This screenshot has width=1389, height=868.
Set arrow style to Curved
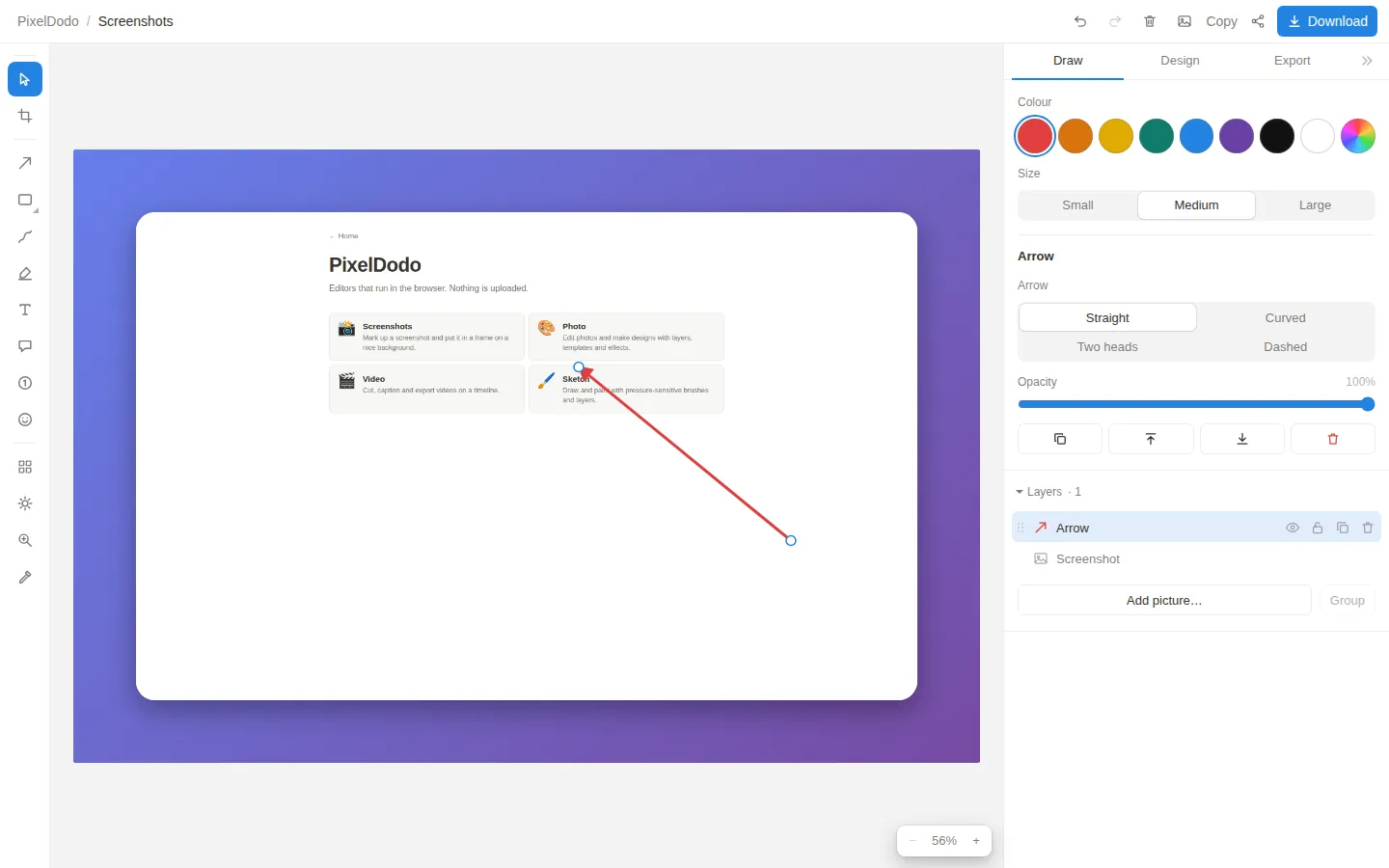[1286, 317]
